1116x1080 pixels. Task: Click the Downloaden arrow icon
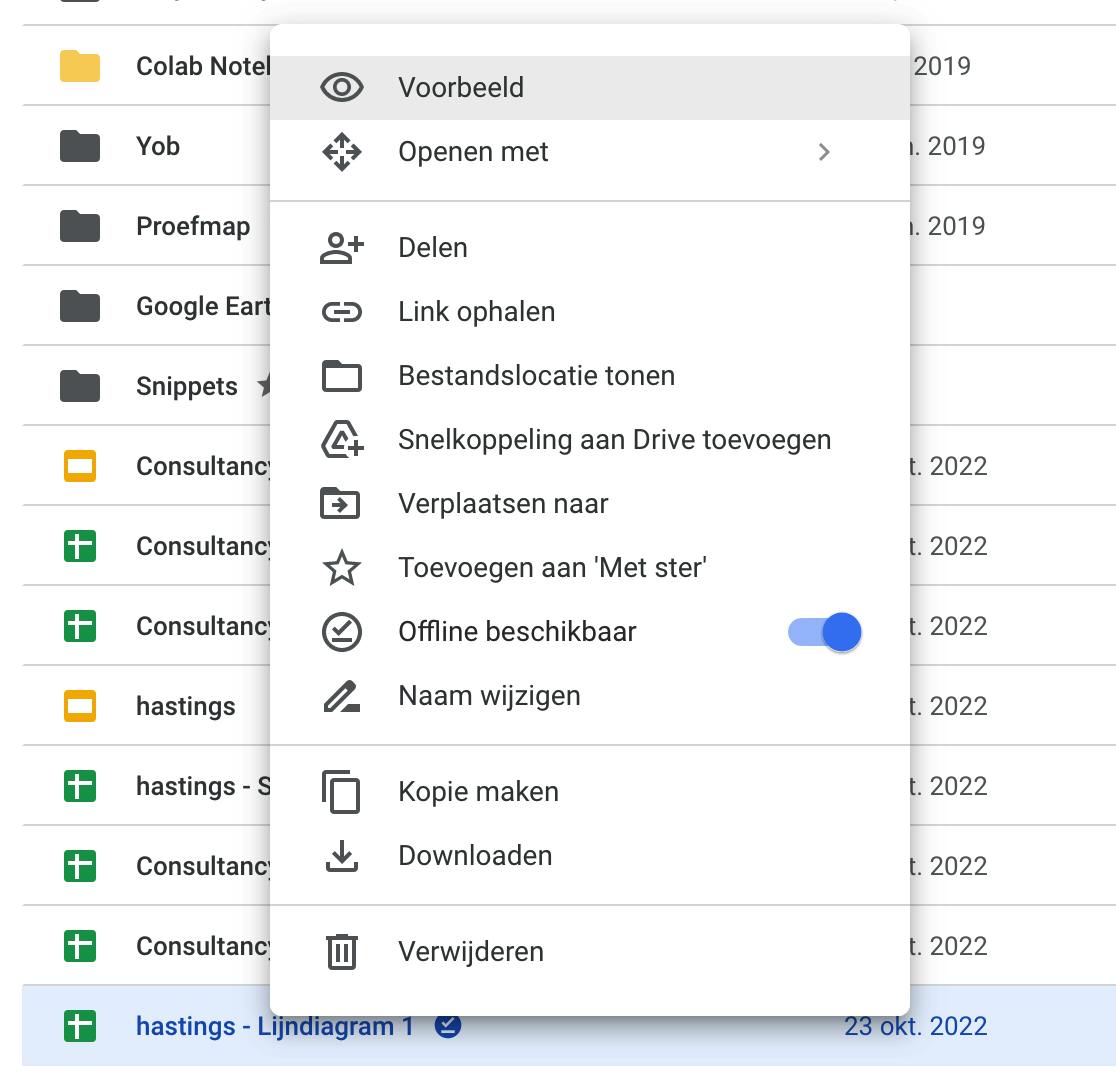pos(342,856)
